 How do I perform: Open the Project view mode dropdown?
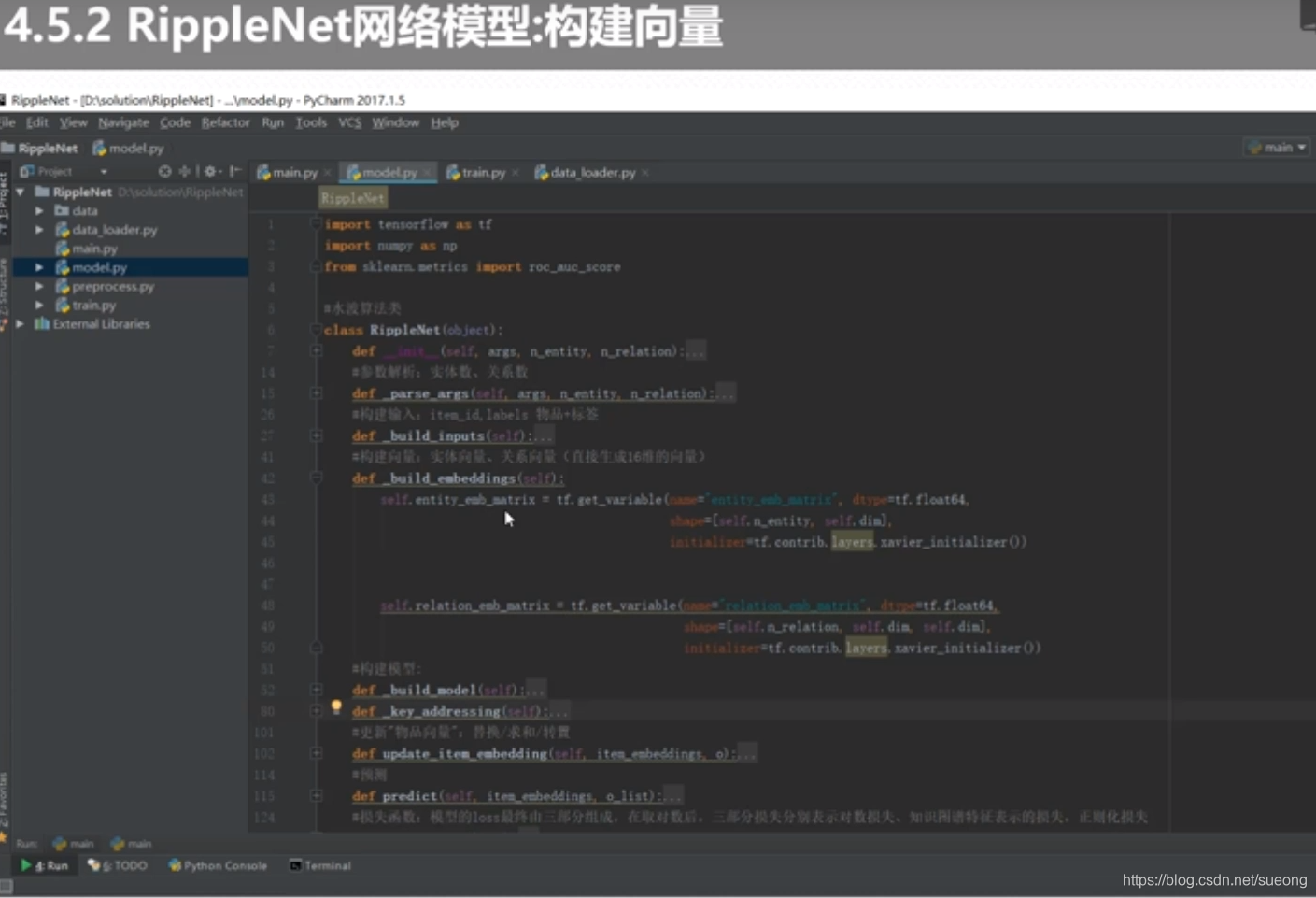point(104,172)
